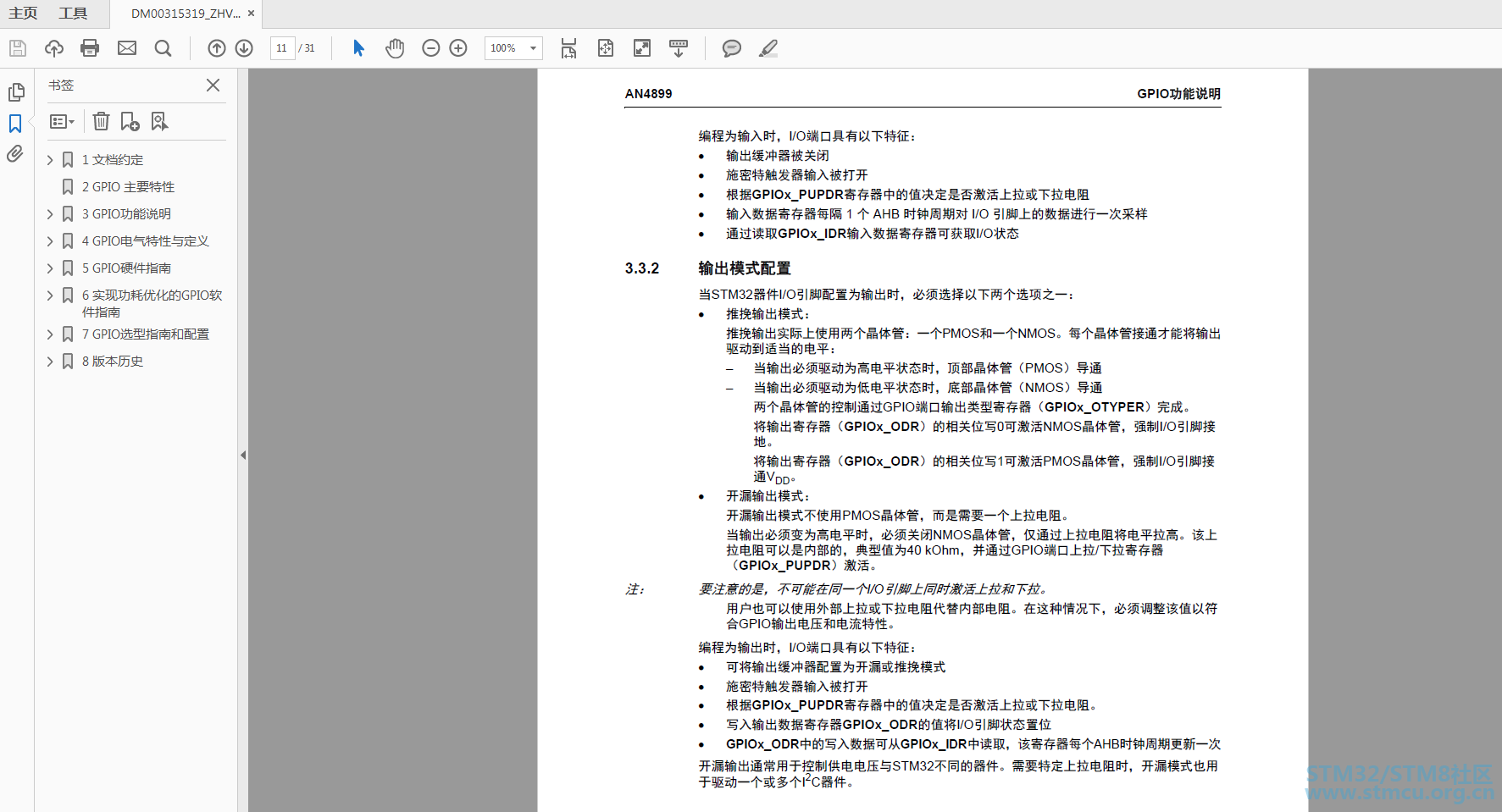Viewport: 1502px width, 812px height.
Task: Expand bookmark 8 版本历史
Action: [x=50, y=362]
